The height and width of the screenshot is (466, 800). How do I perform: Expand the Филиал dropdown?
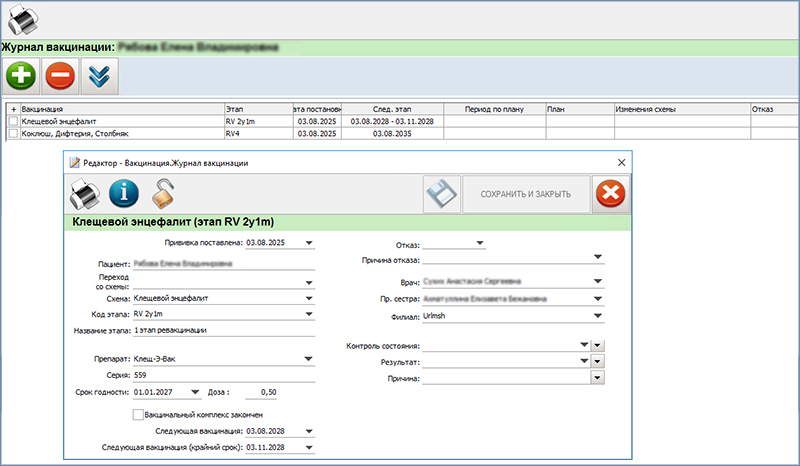point(598,316)
